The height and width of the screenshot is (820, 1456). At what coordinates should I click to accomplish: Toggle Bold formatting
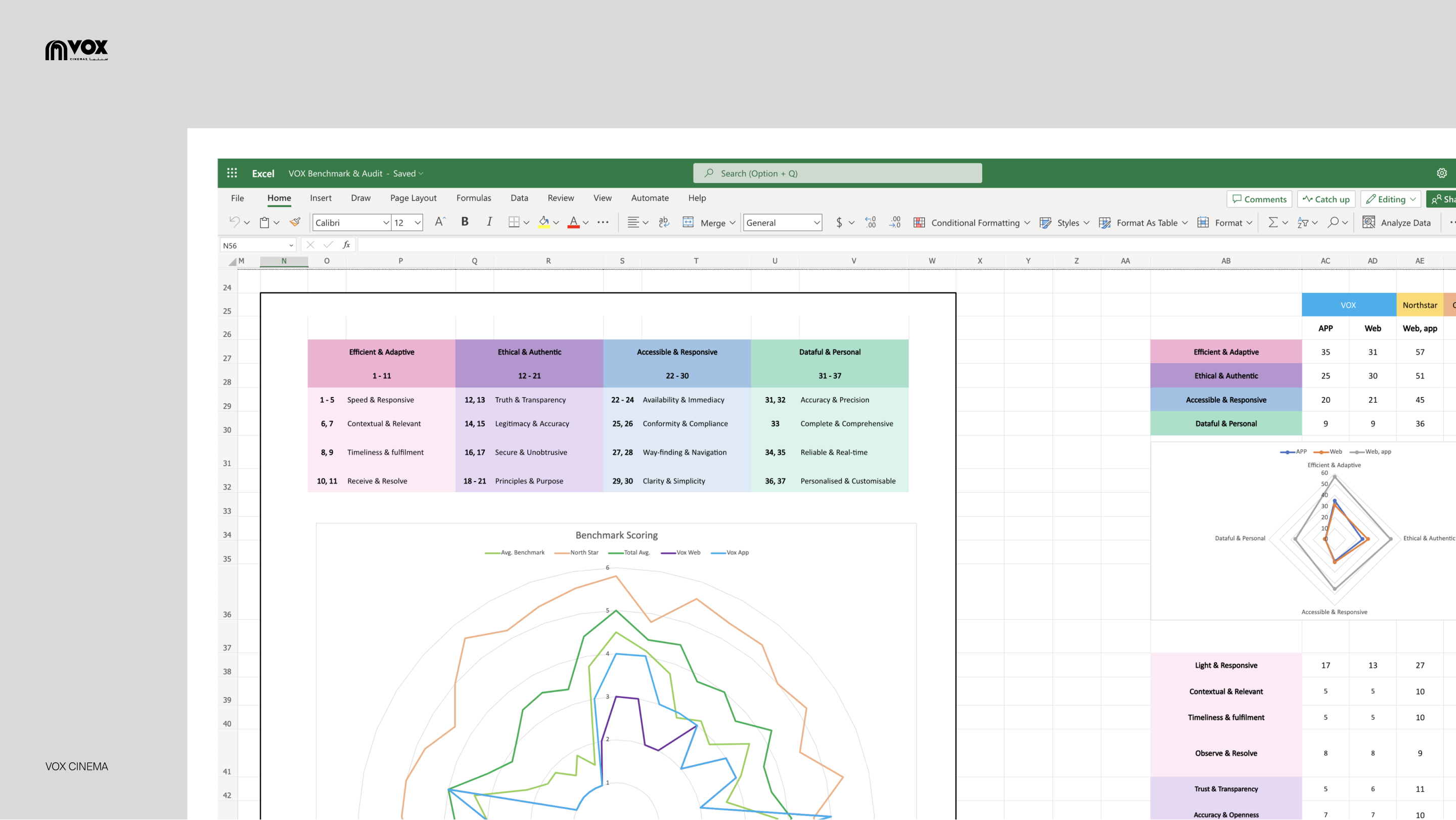(465, 222)
